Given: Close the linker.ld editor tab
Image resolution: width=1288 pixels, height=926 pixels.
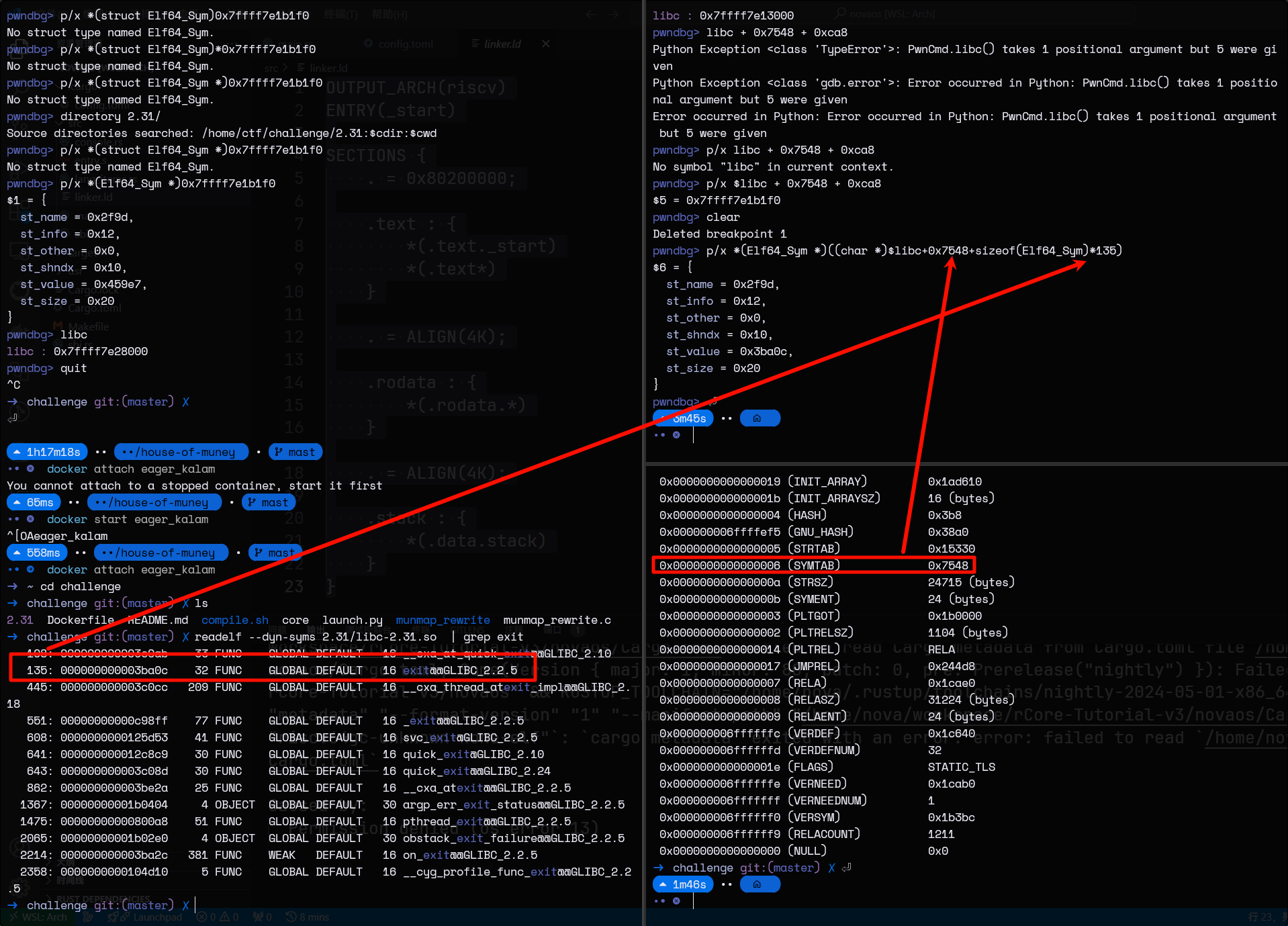Looking at the screenshot, I should pos(546,44).
